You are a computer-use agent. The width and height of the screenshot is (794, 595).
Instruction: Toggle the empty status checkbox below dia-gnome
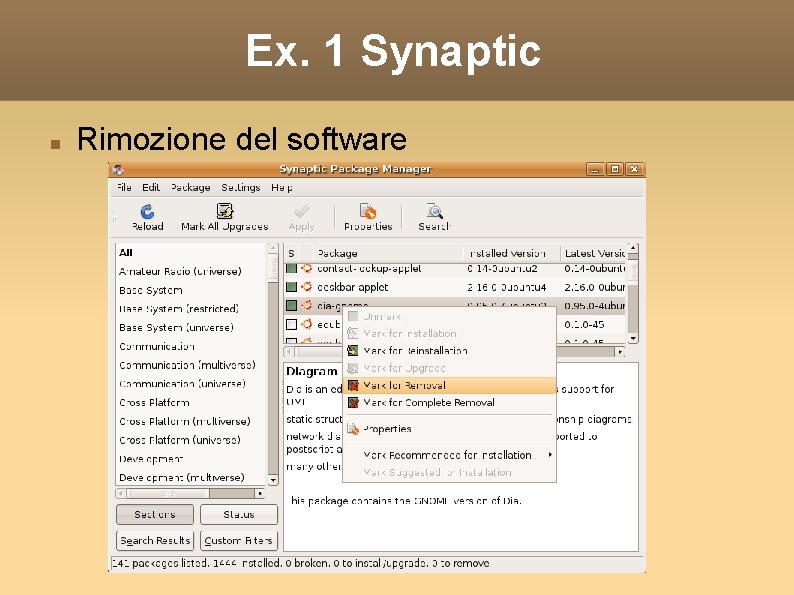pyautogui.click(x=291, y=324)
